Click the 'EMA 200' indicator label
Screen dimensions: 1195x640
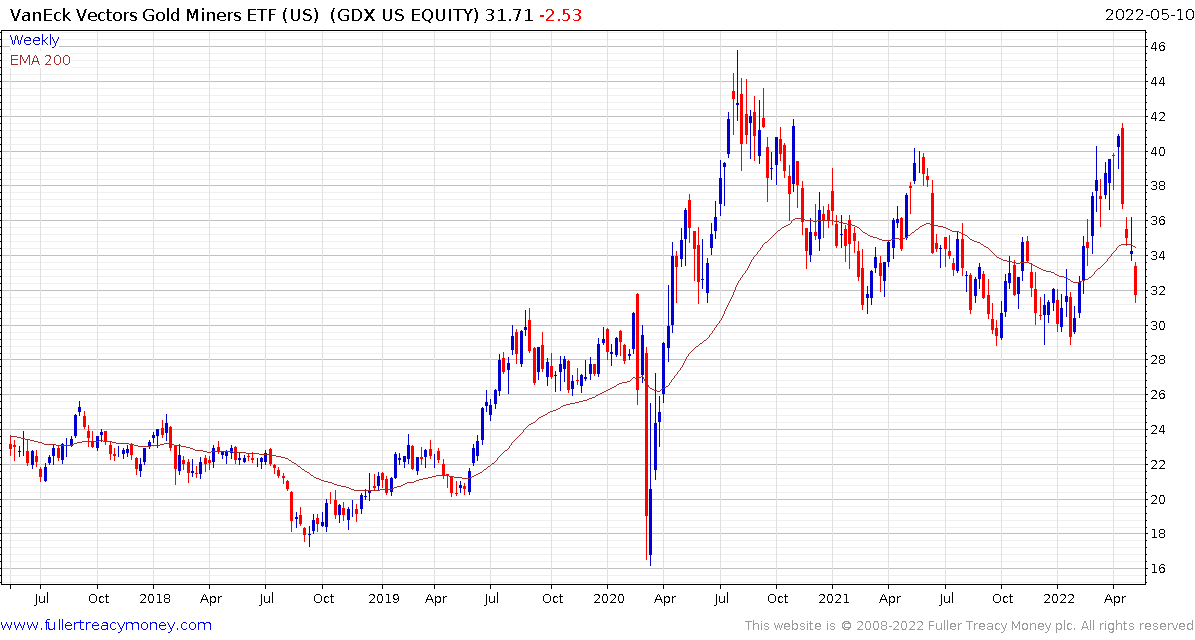(x=40, y=60)
